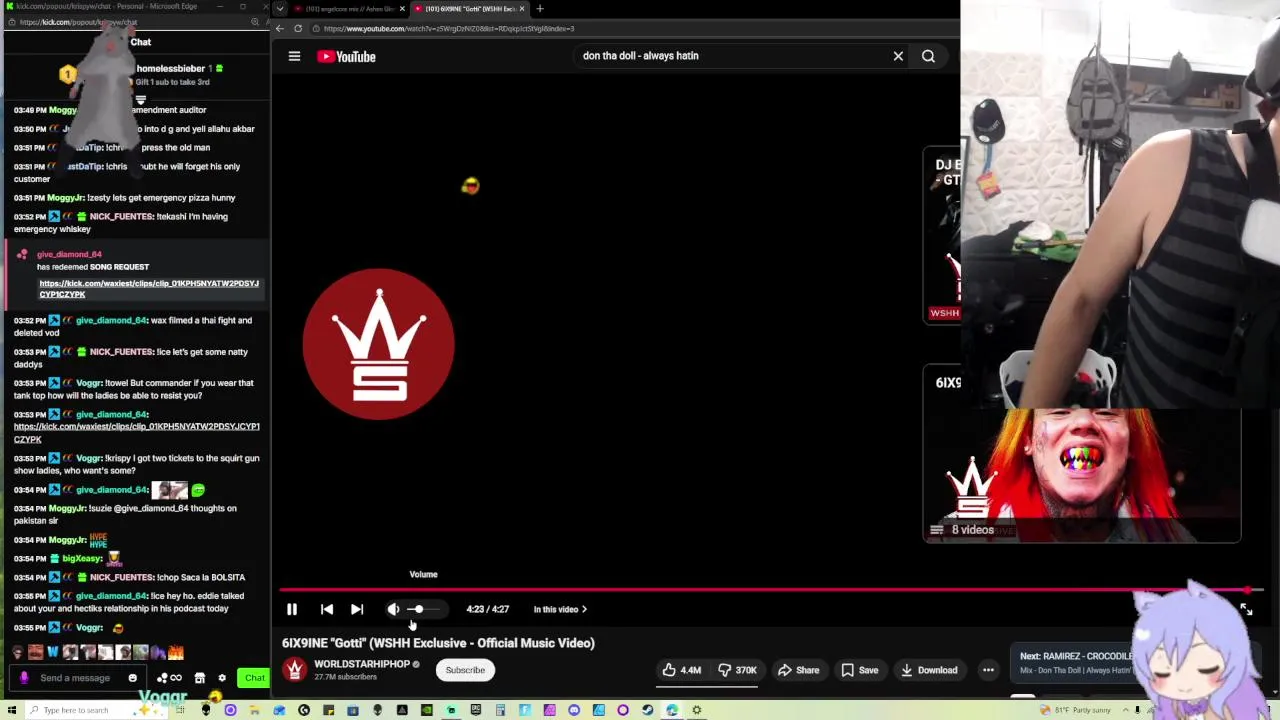This screenshot has width=1280, height=720.
Task: Like the video (4.4M)
Action: [x=682, y=670]
